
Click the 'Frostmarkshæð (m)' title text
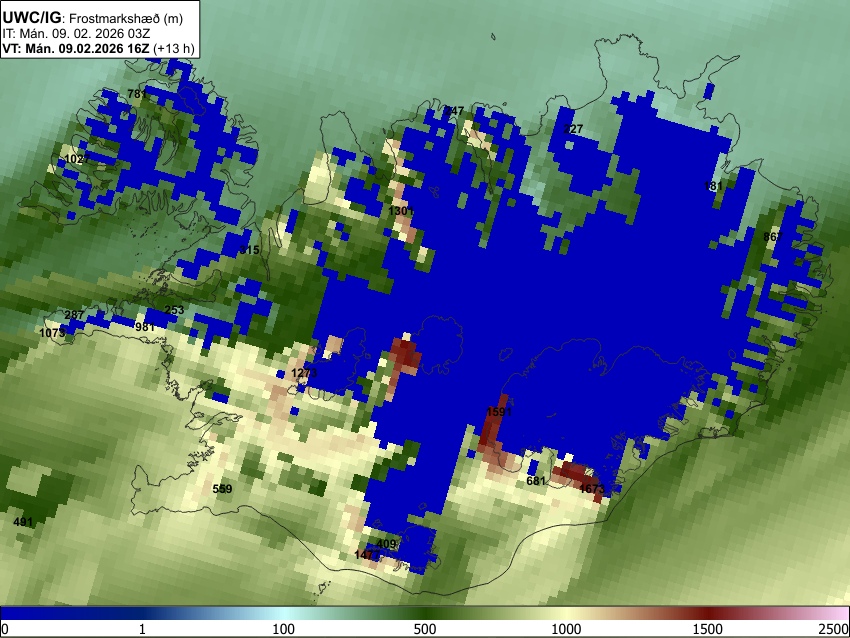tap(125, 18)
